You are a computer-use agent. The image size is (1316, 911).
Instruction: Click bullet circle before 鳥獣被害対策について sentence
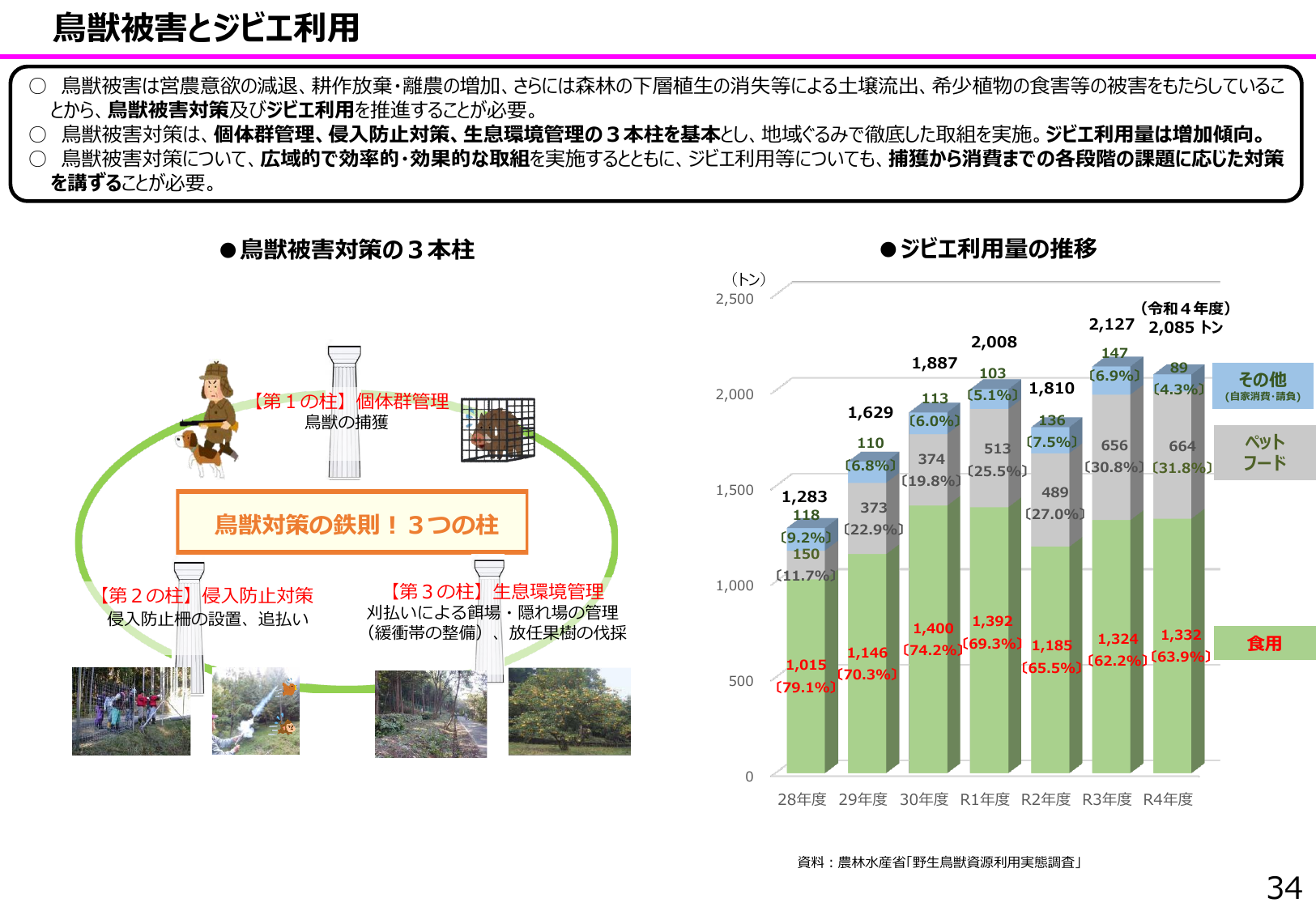coord(37,159)
